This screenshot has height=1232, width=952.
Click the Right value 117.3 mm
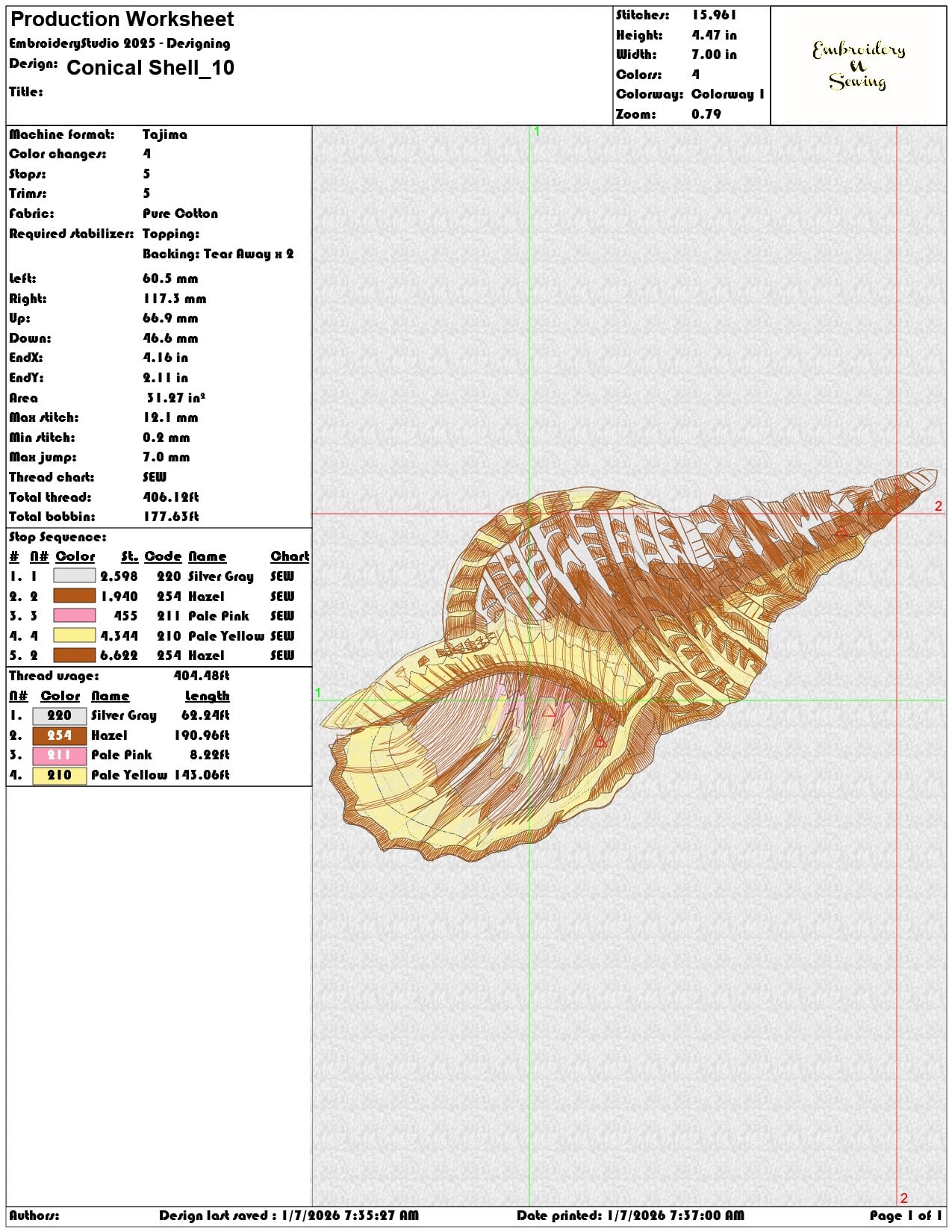pyautogui.click(x=175, y=299)
